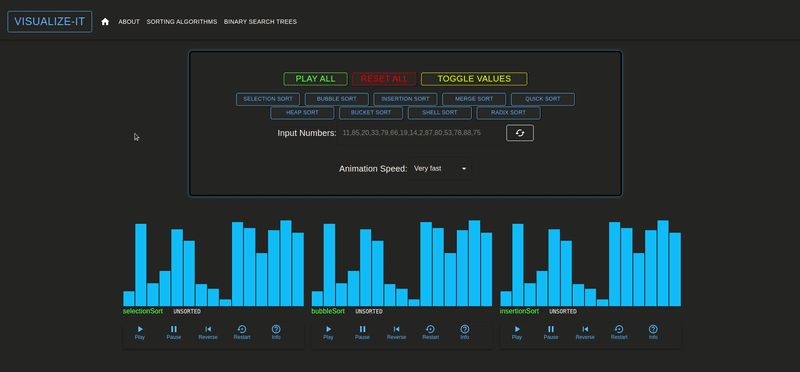Open the Animation Speed dropdown

440,168
